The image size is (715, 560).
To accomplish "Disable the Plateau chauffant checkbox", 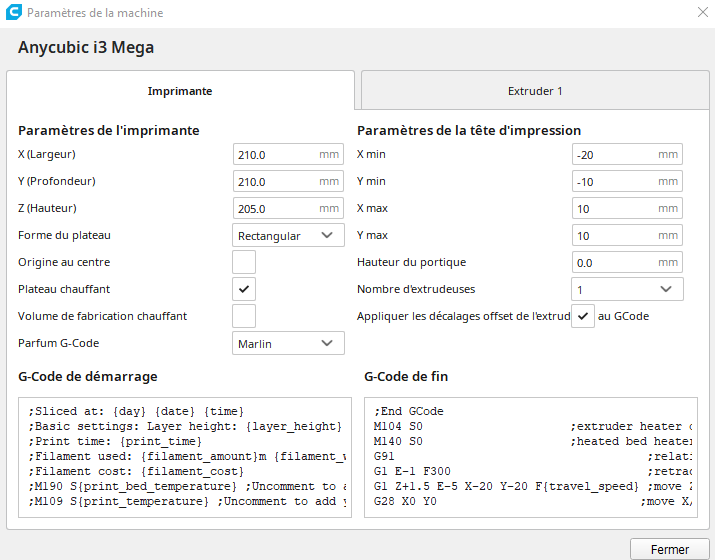I will 244,289.
